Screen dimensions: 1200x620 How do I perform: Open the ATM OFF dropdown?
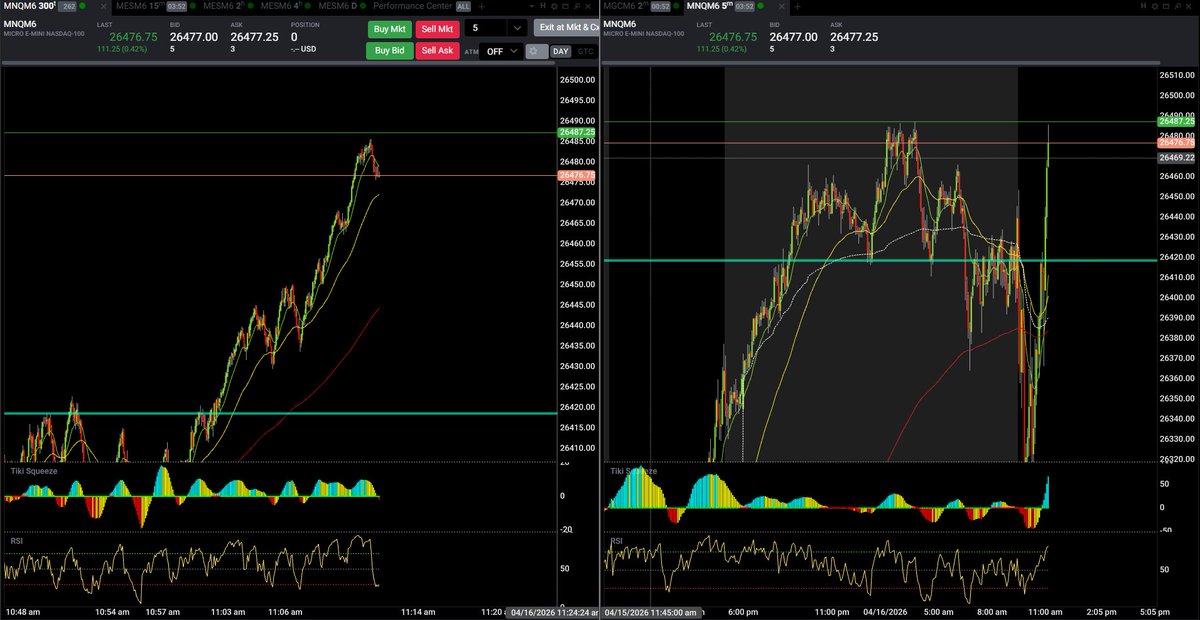pos(501,51)
